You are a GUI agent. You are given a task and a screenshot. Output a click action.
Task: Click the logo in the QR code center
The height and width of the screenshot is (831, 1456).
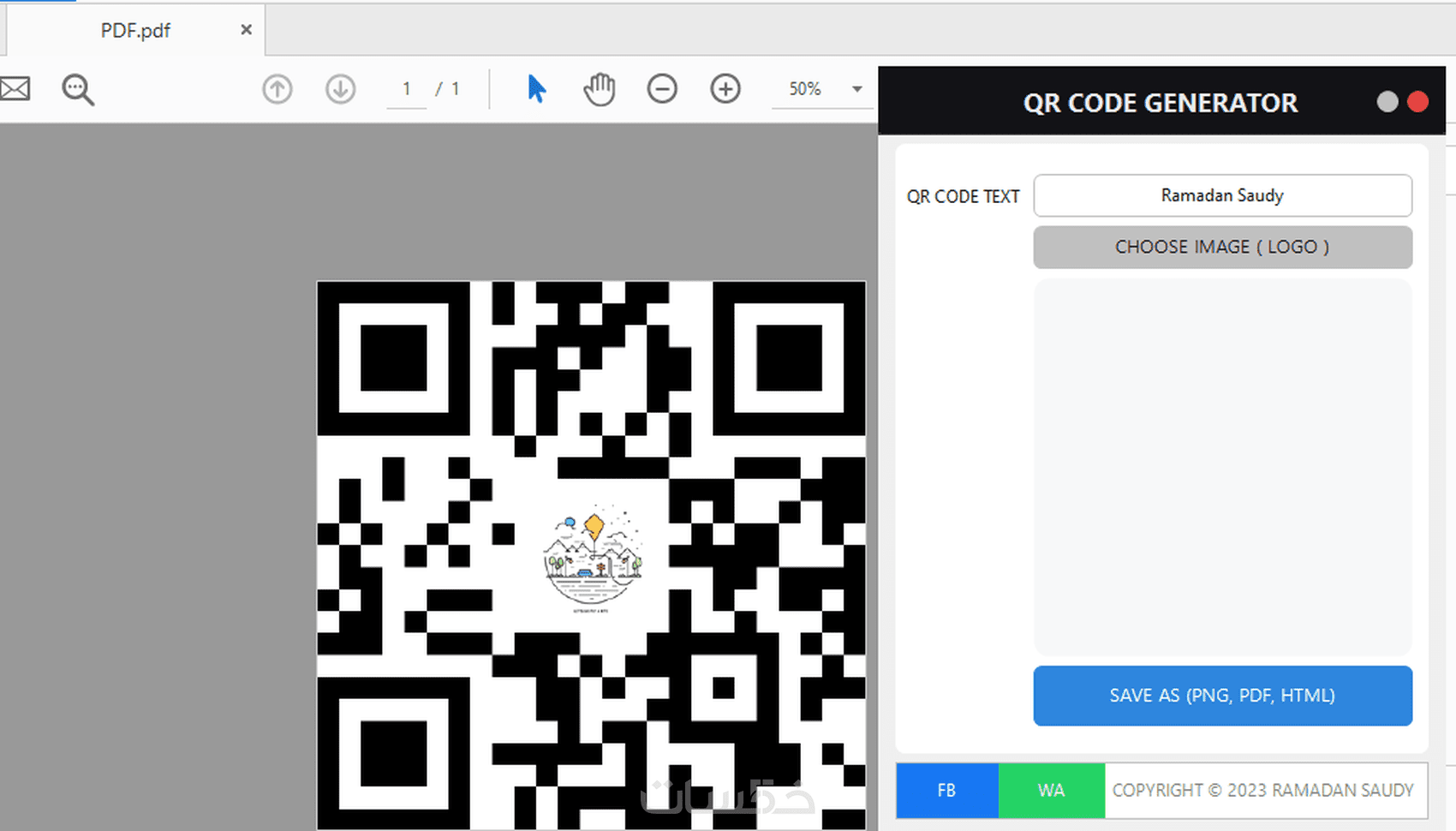coord(593,559)
